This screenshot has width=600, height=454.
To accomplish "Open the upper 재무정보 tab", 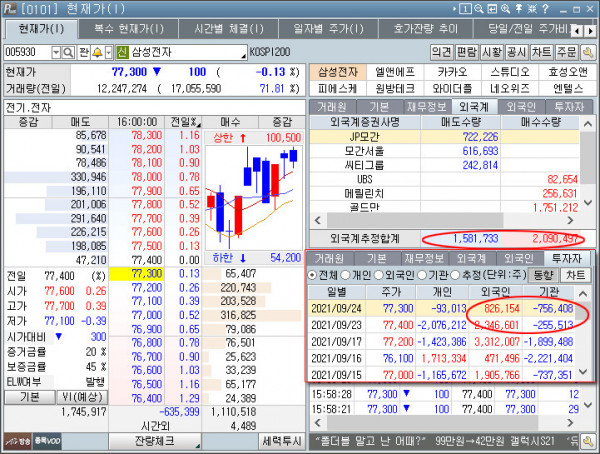I will 426,107.
